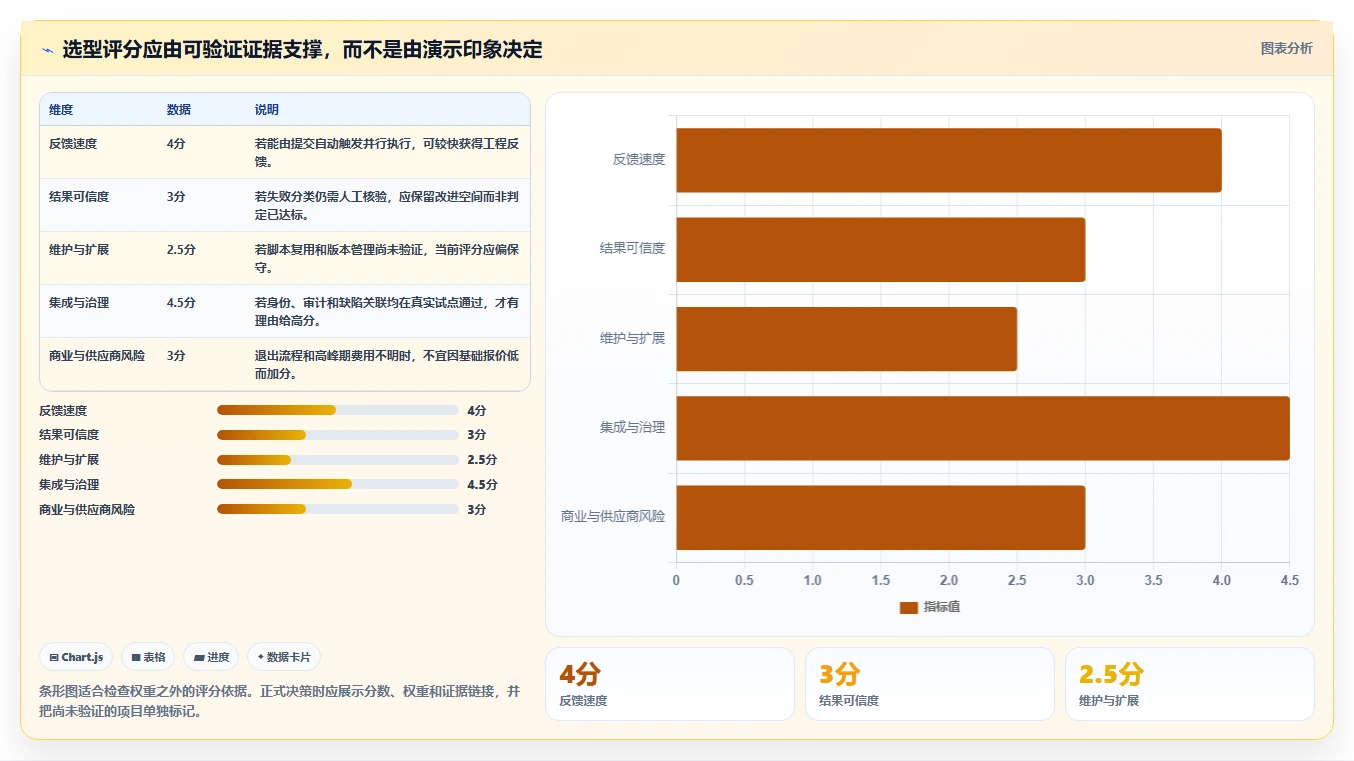Viewport: 1354px width, 761px height.
Task: Click the 商业与供应商风险 bar in the chart
Action: pos(881,517)
